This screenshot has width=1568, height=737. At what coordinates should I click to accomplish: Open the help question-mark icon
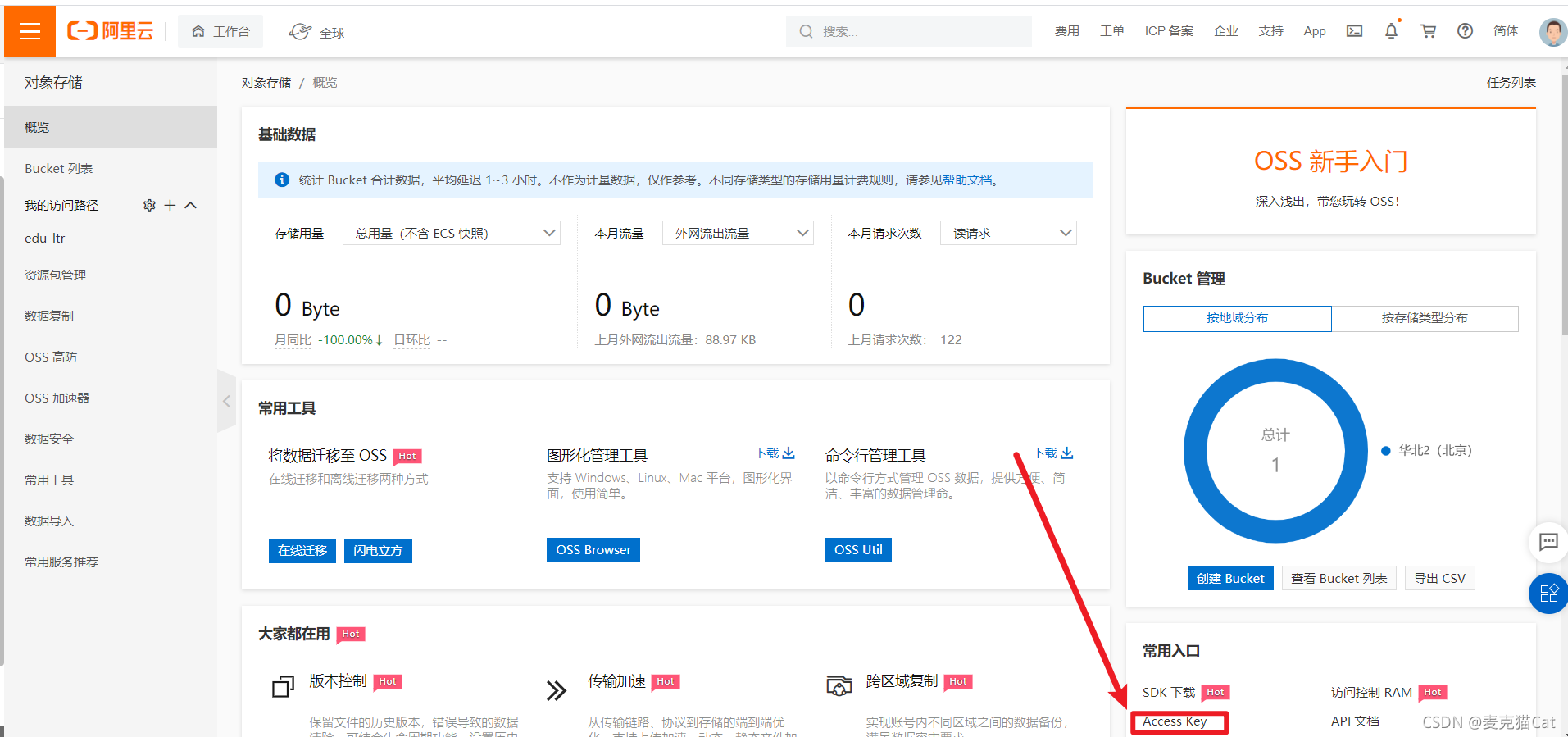1465,31
